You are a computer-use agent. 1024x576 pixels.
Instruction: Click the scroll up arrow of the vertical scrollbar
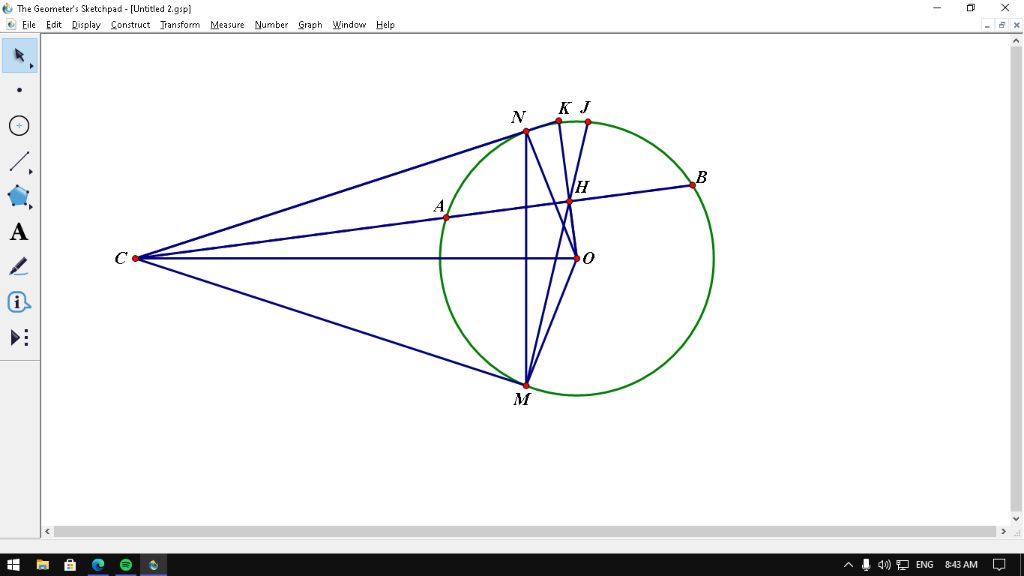[1016, 40]
